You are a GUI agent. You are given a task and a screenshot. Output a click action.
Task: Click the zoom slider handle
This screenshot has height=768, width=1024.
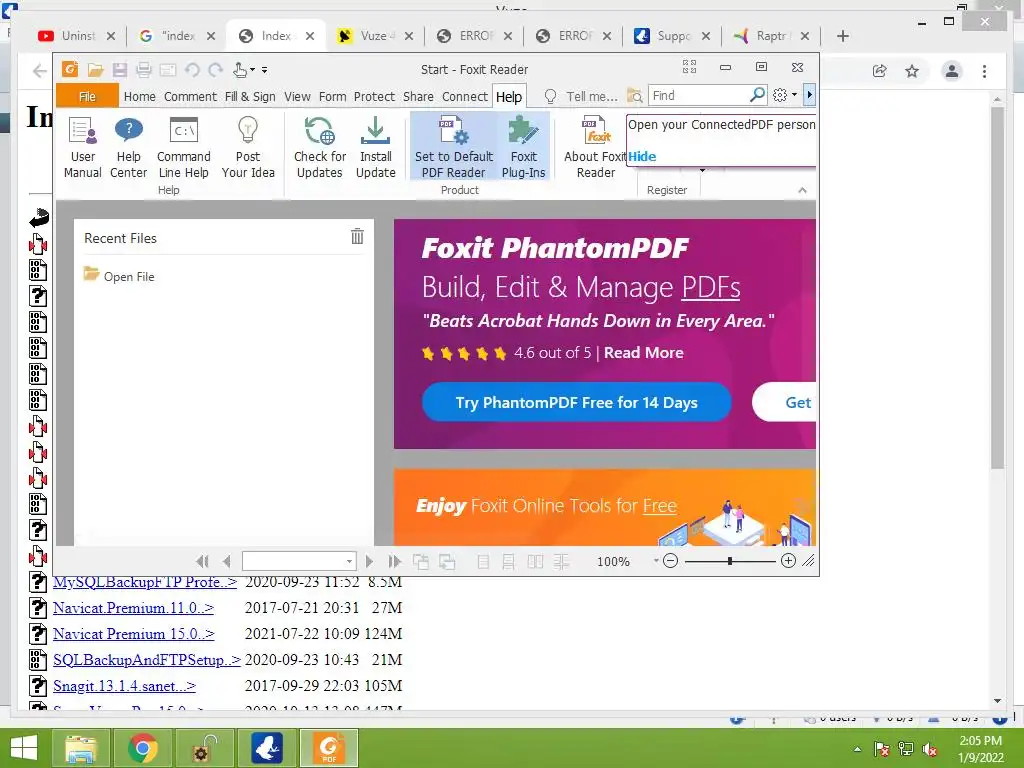(x=729, y=561)
